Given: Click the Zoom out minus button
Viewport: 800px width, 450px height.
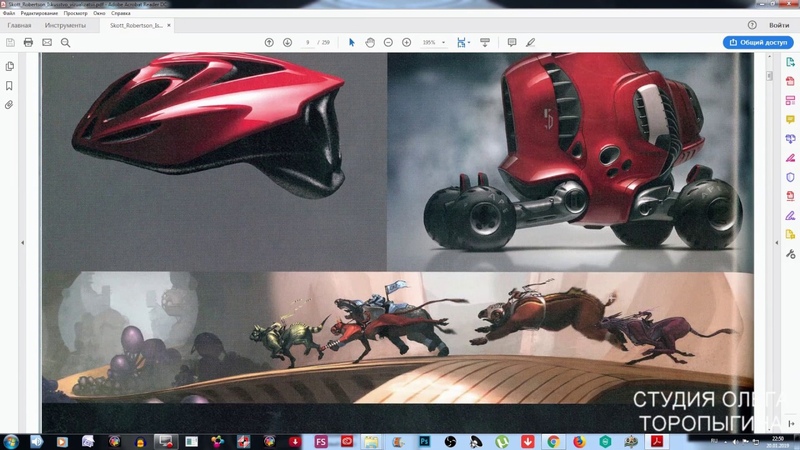Looking at the screenshot, I should 388,43.
